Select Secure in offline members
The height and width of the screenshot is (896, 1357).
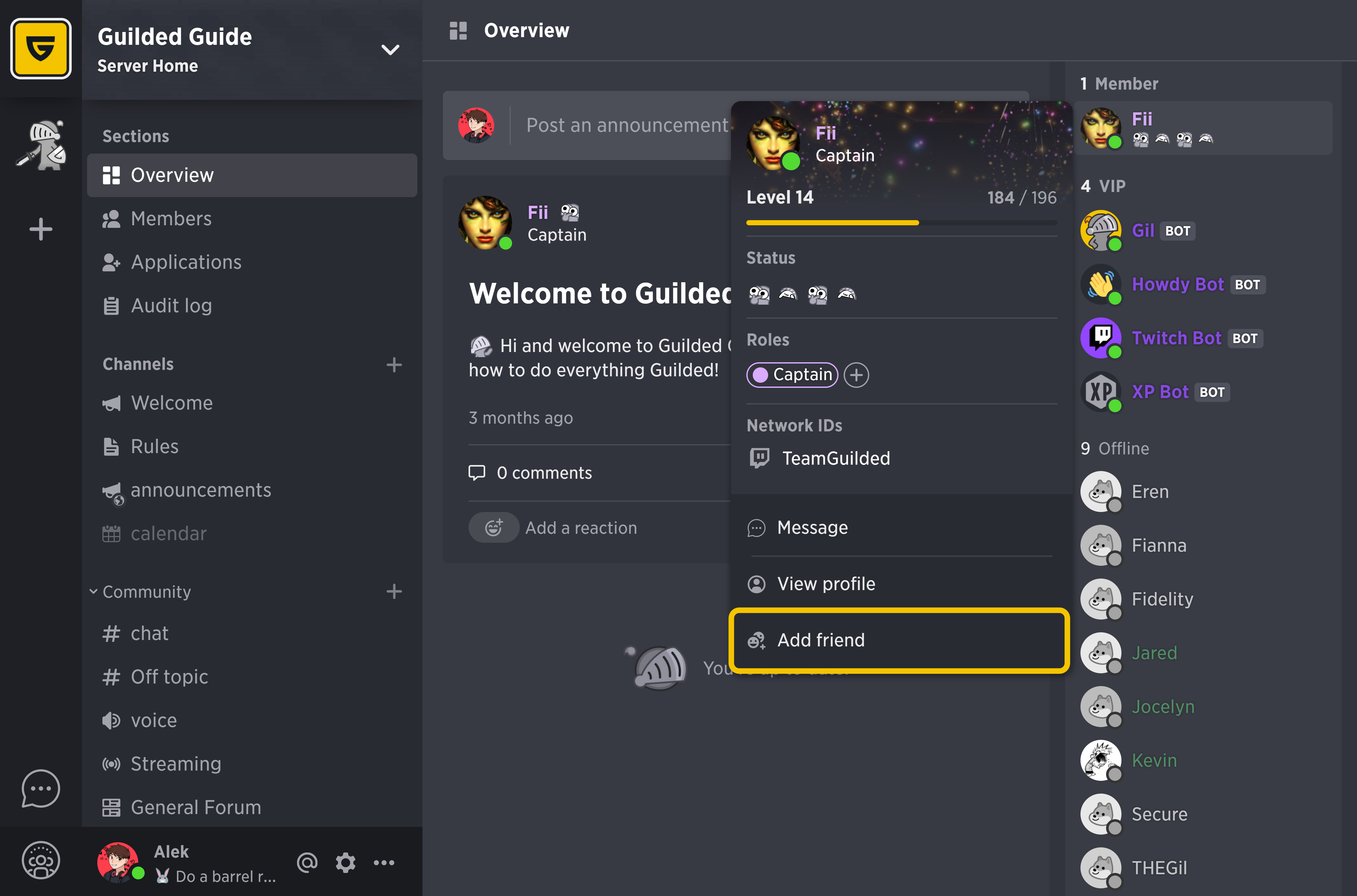1204,814
